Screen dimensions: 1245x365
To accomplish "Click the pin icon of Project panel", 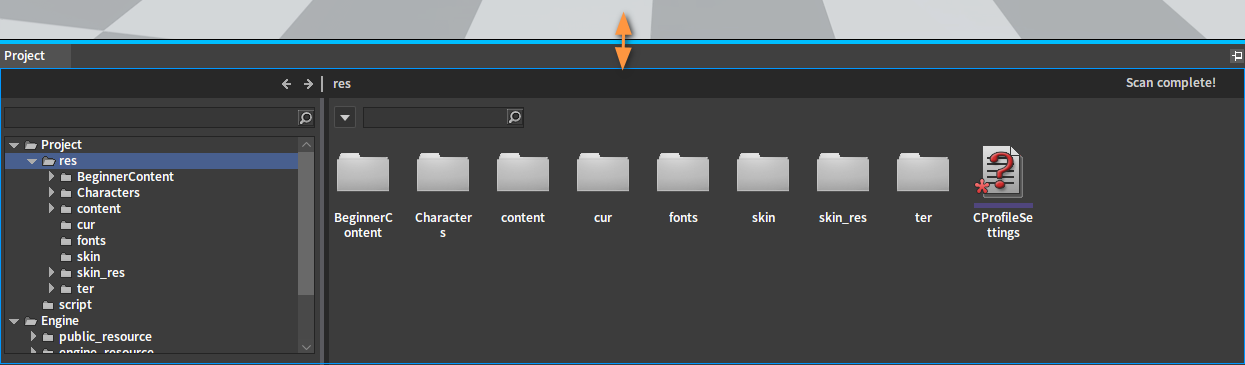I will (x=1236, y=56).
